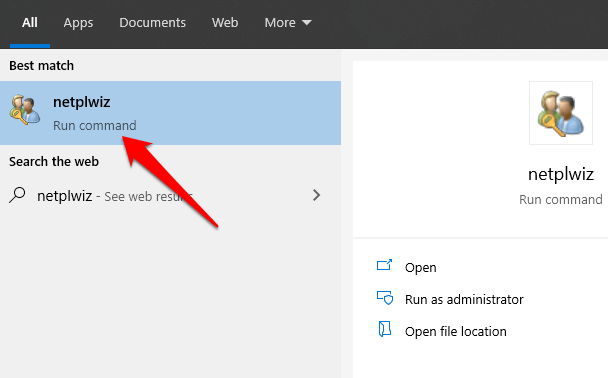
Task: Select the Web search tab
Action: [x=225, y=22]
